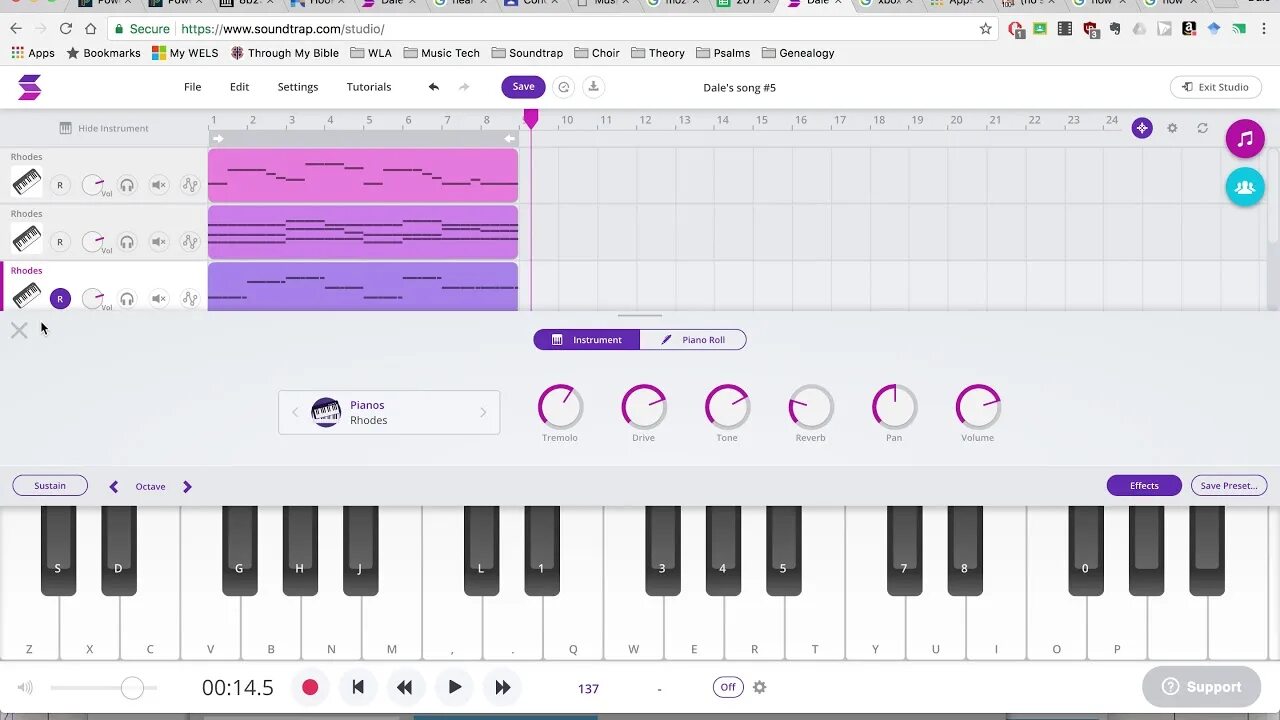Expand the next instrument with the right arrow
Viewport: 1280px width, 720px height.
pyautogui.click(x=483, y=412)
